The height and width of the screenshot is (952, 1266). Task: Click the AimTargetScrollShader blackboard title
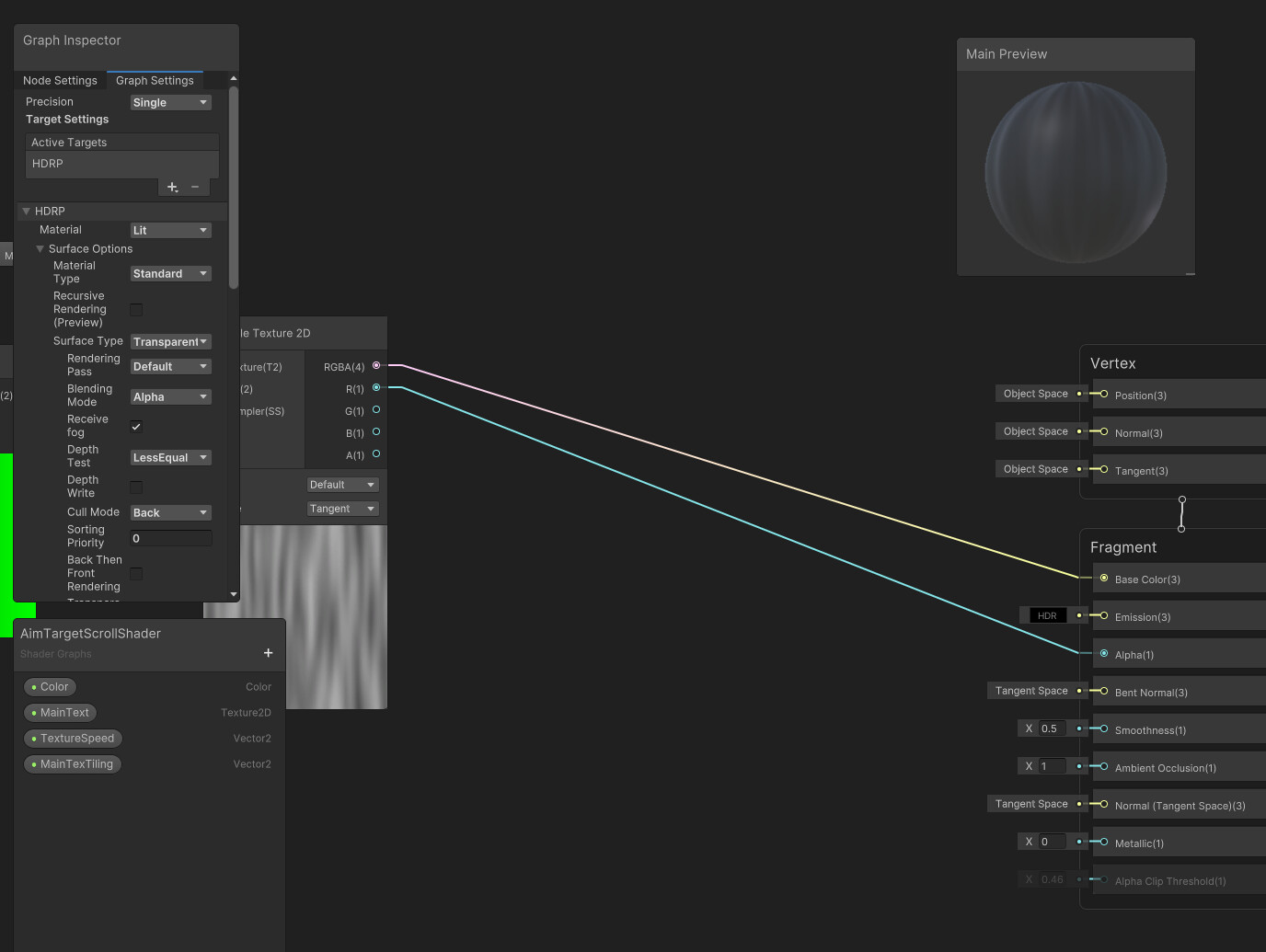tap(90, 634)
